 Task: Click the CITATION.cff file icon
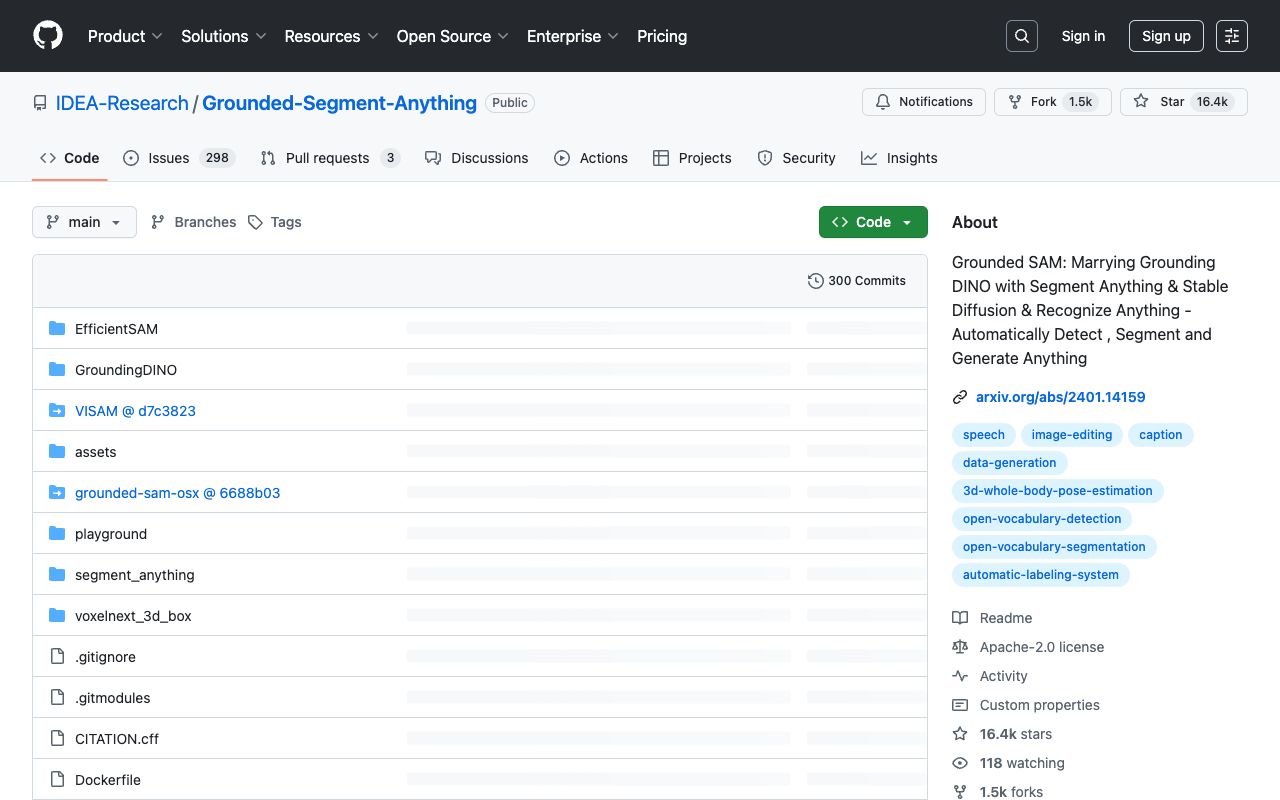57,739
